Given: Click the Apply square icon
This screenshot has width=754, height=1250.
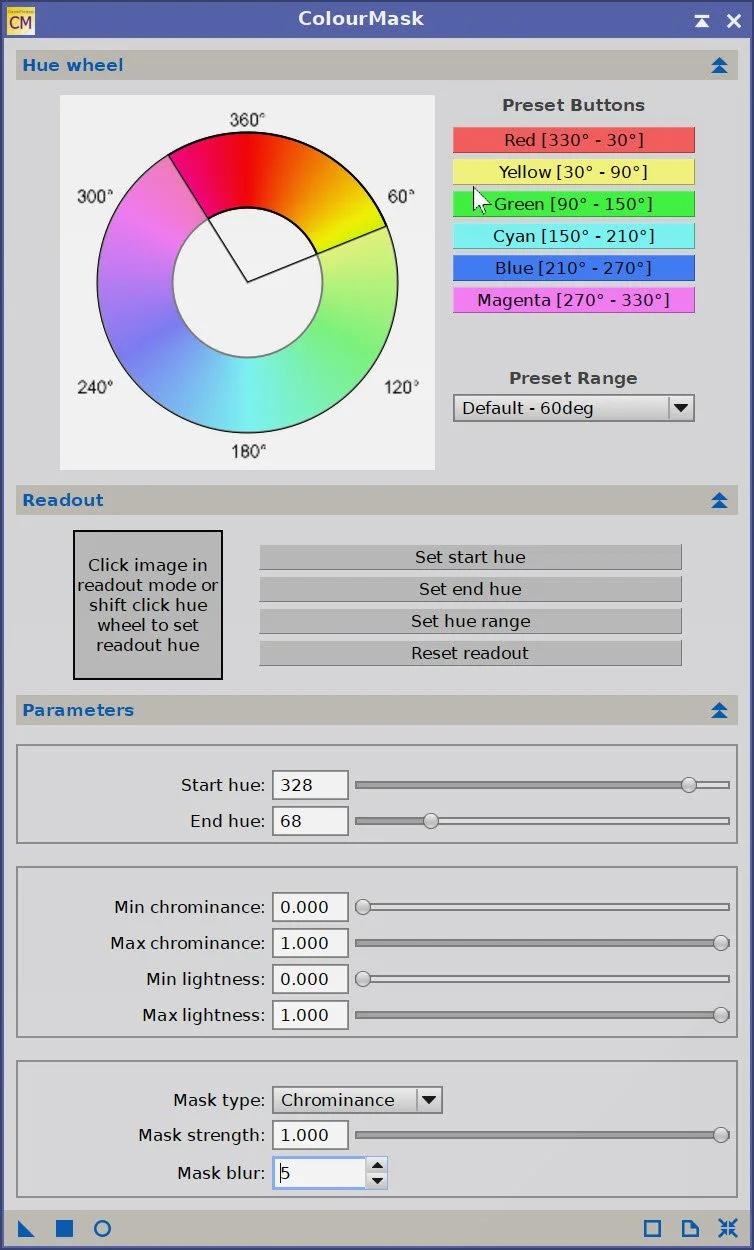Looking at the screenshot, I should click(64, 1229).
